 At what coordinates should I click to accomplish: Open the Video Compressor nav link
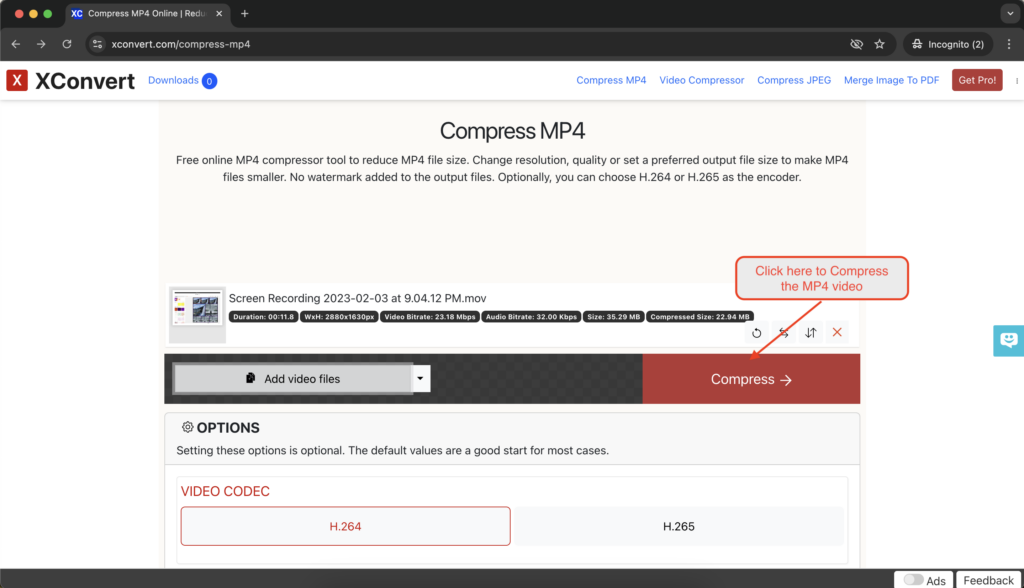pyautogui.click(x=701, y=80)
